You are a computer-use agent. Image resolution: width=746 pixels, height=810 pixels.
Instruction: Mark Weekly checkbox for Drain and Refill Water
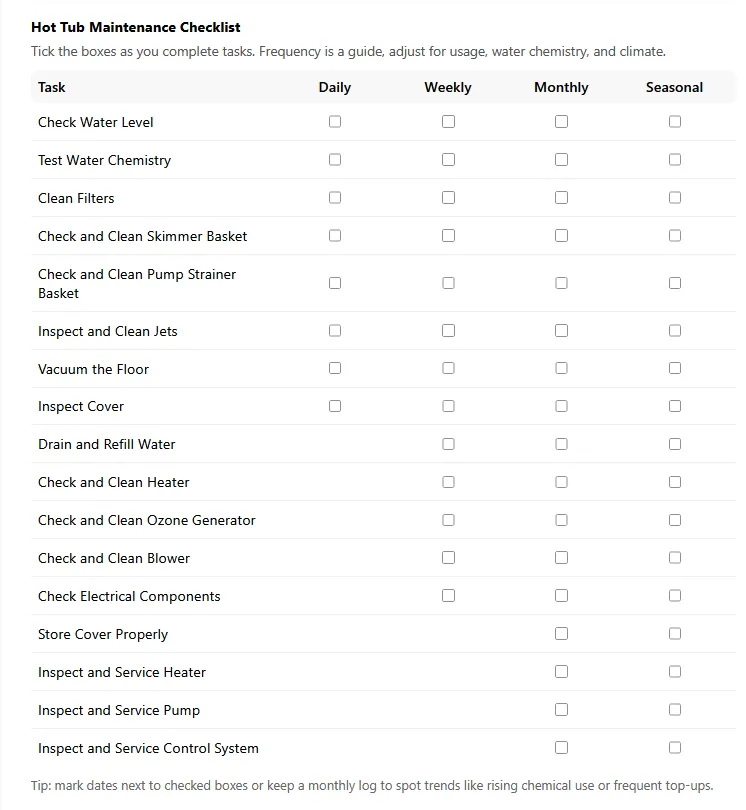click(x=448, y=444)
